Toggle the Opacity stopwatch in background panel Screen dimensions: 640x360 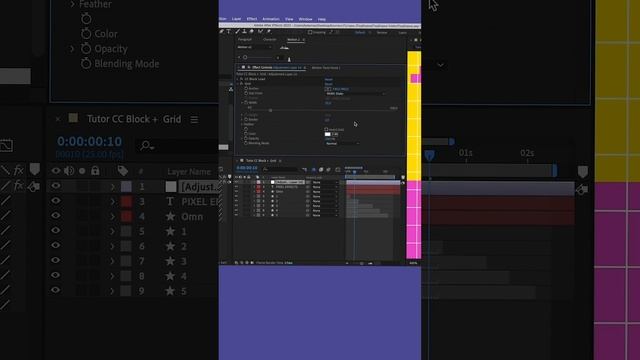point(86,49)
